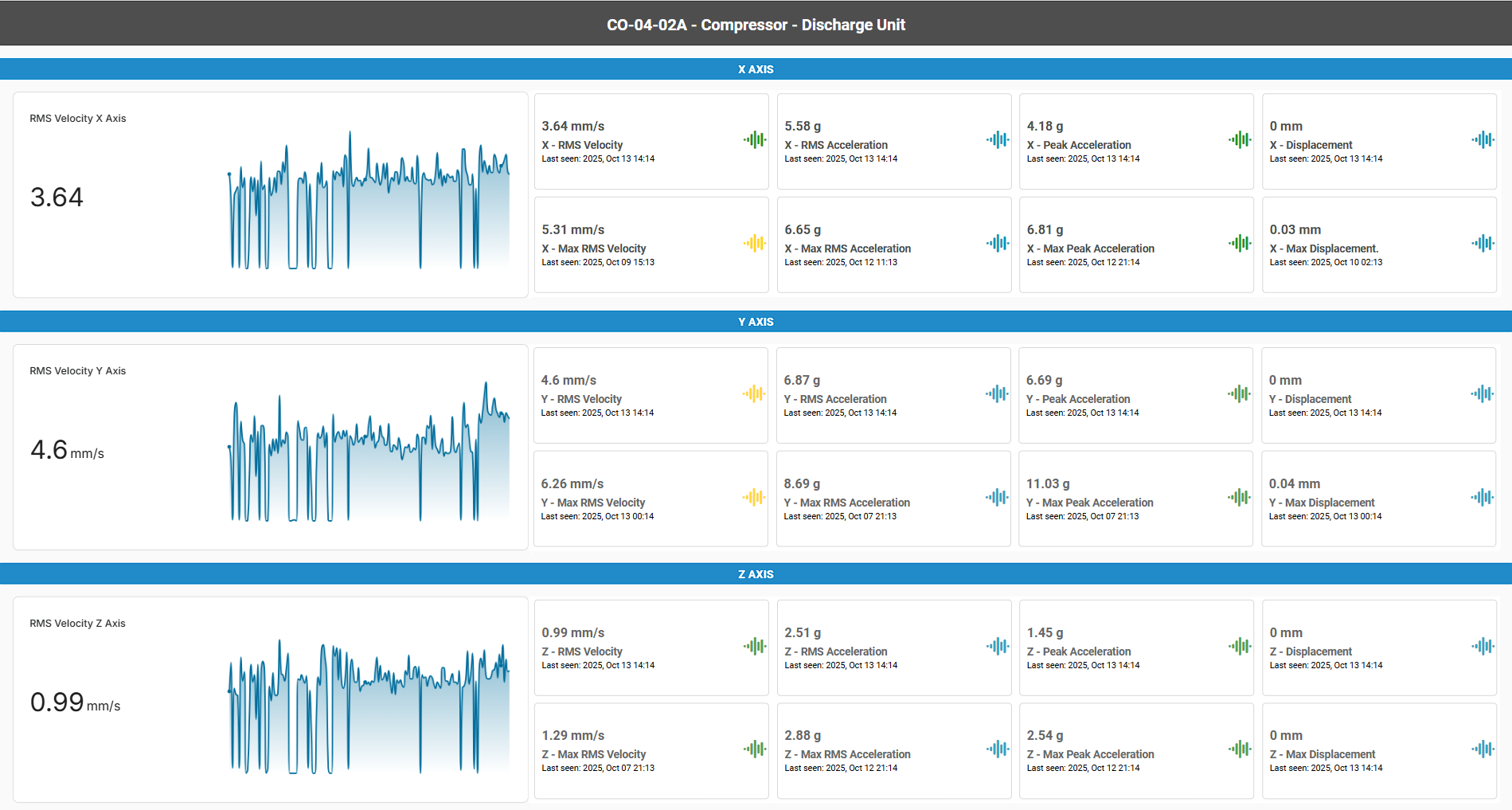The height and width of the screenshot is (810, 1512).
Task: Click the waveform icon beside Y - Max RMS Acceleration
Action: (996, 498)
